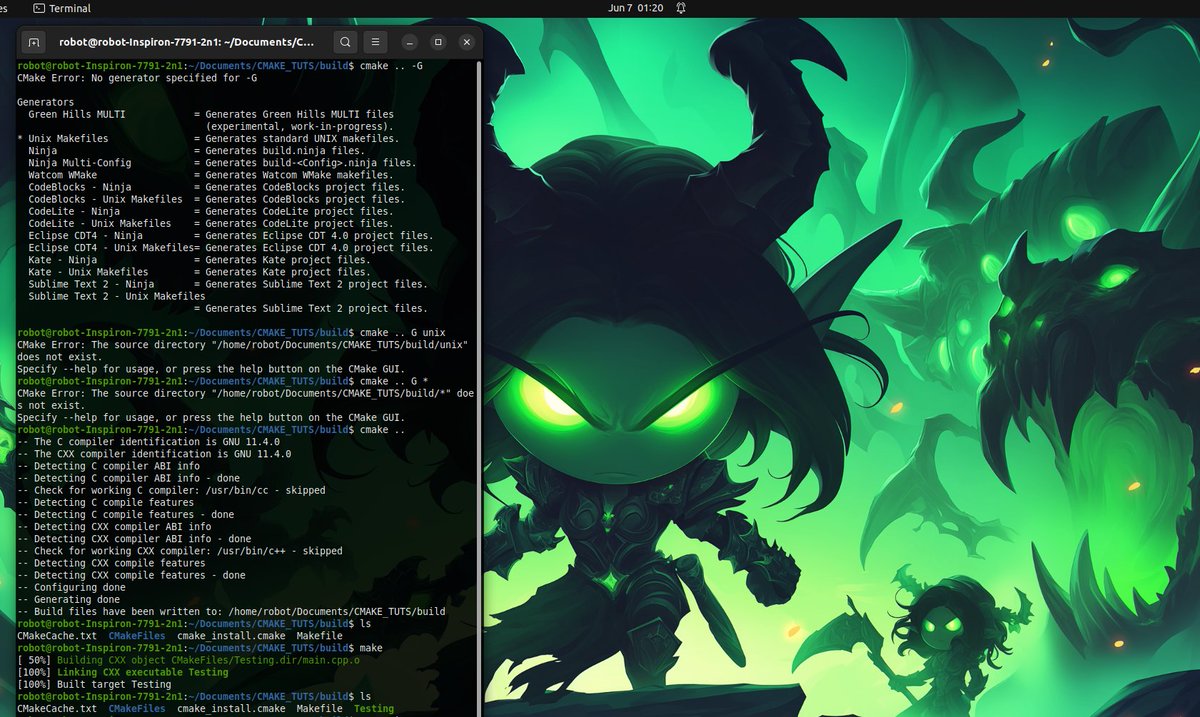Click the 'Generators' heading text
Image resolution: width=1200 pixels, height=717 pixels.
click(x=45, y=102)
